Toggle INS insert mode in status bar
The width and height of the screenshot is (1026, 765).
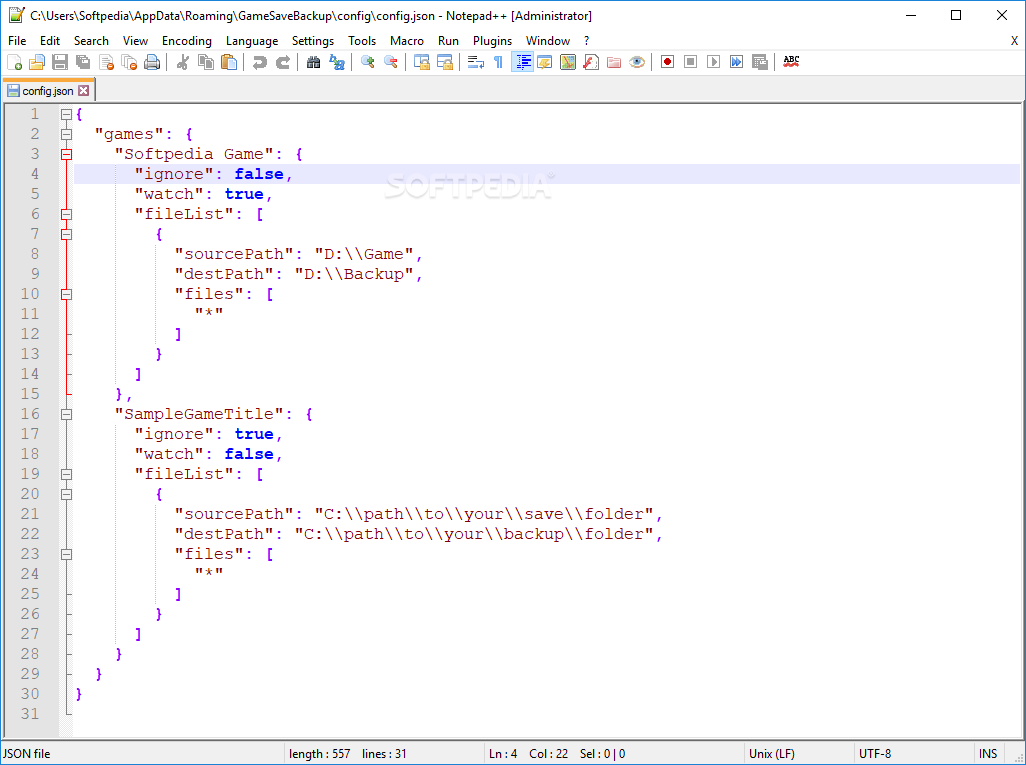(x=988, y=754)
